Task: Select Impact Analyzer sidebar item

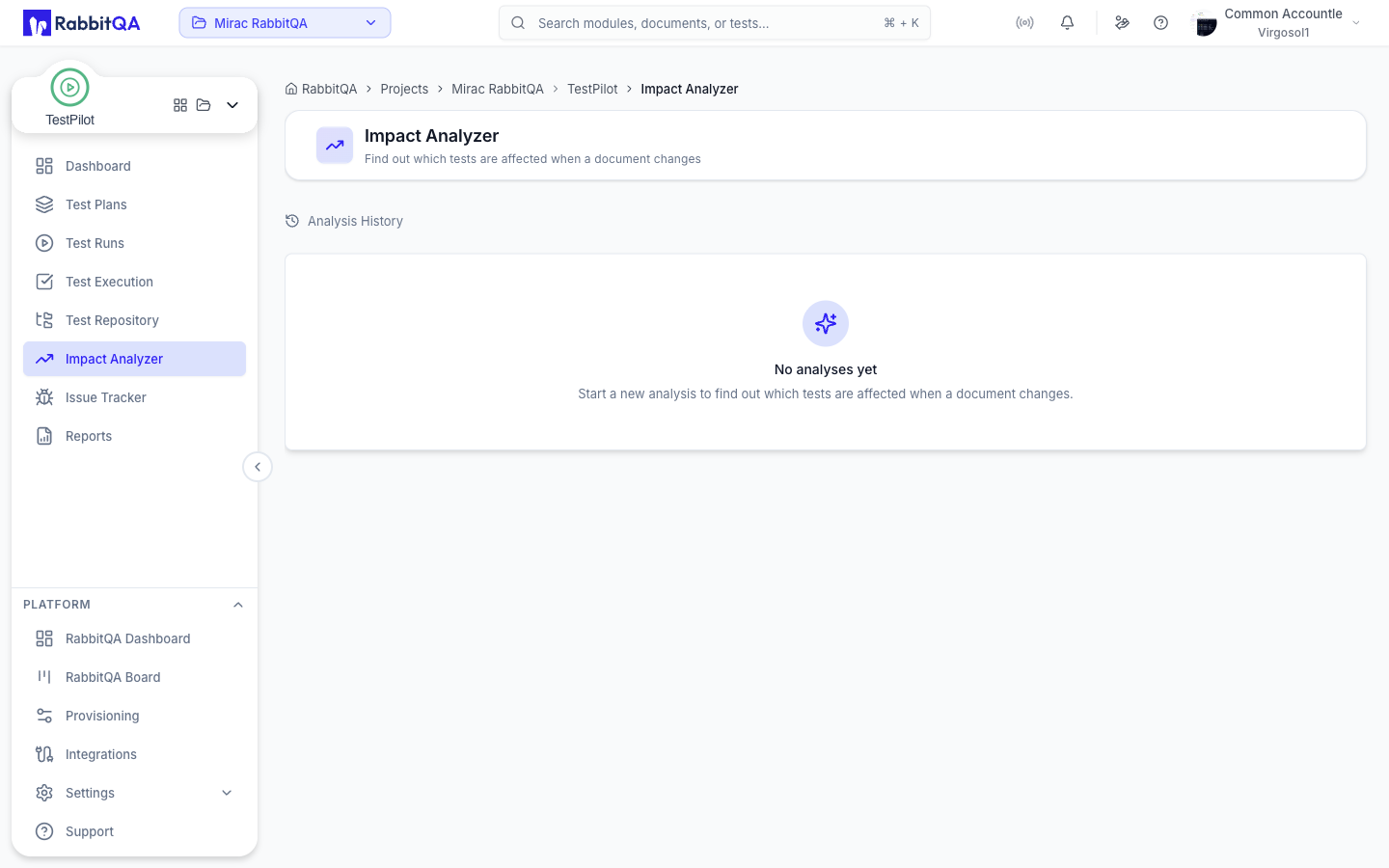Action: coord(134,359)
